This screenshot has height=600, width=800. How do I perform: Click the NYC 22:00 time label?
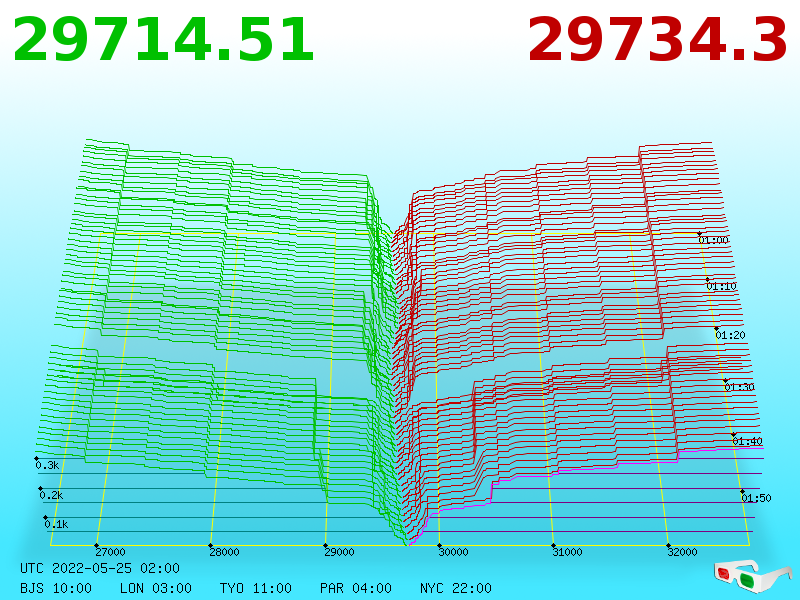(x=456, y=588)
